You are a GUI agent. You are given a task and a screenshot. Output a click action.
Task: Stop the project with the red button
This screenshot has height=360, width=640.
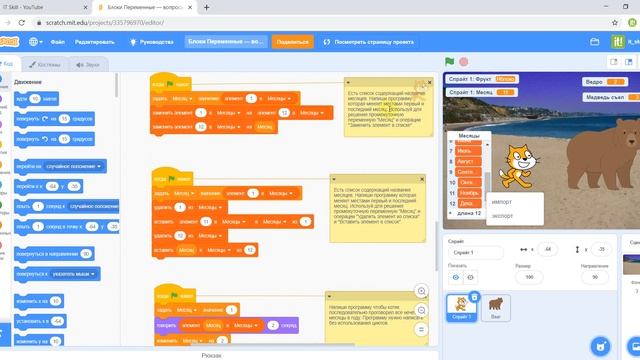pos(464,62)
